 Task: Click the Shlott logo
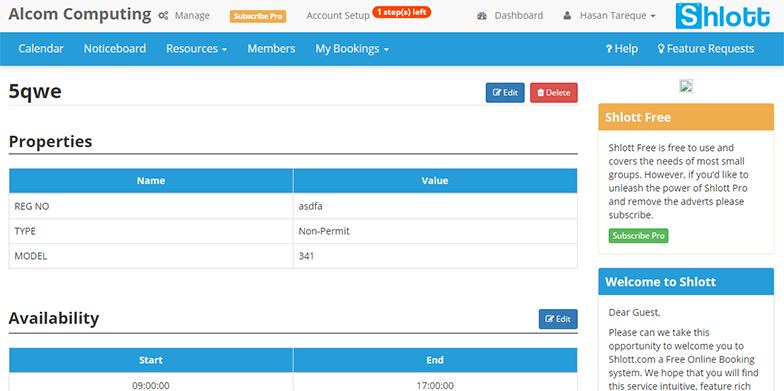(x=722, y=16)
